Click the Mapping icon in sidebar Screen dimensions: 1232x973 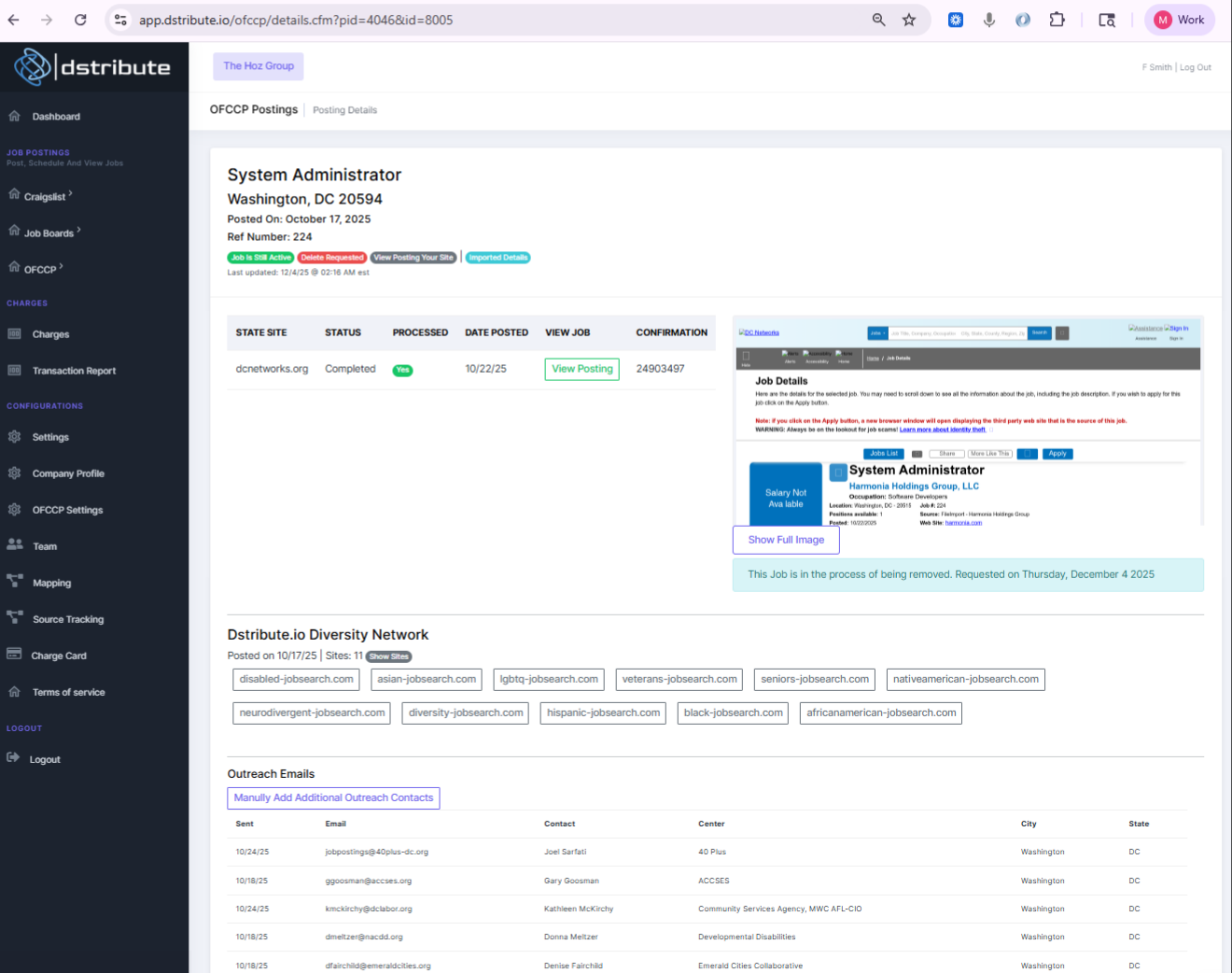[14, 582]
